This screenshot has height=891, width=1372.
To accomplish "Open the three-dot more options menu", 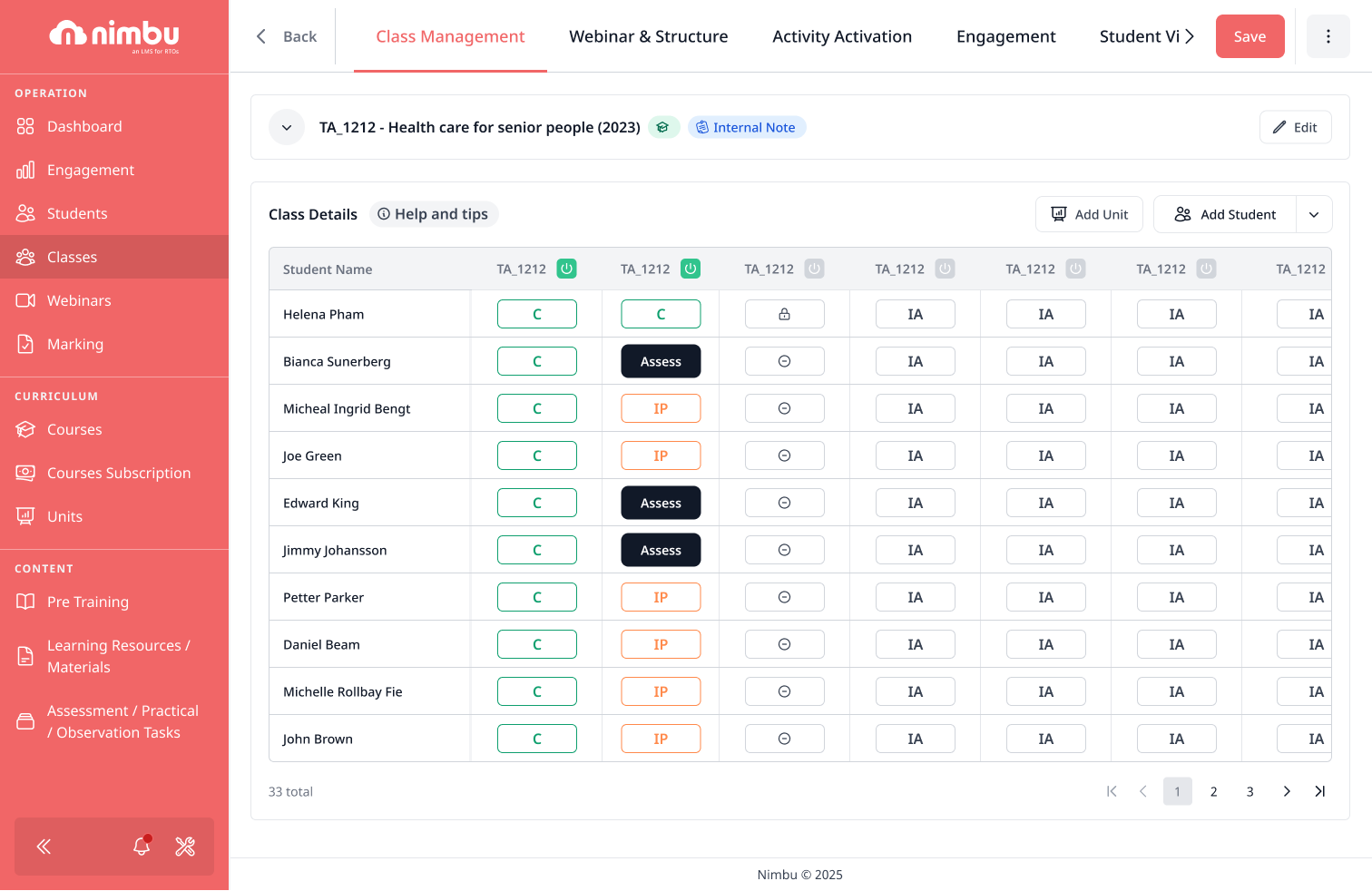I will click(1328, 36).
